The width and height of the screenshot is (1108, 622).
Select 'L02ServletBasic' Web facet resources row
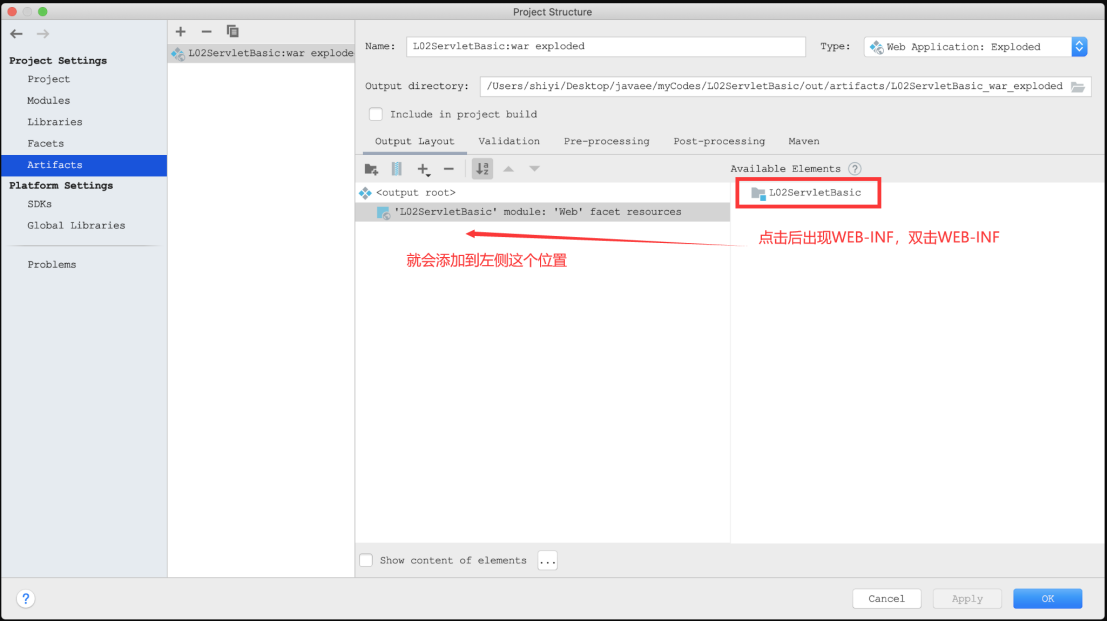coord(542,212)
